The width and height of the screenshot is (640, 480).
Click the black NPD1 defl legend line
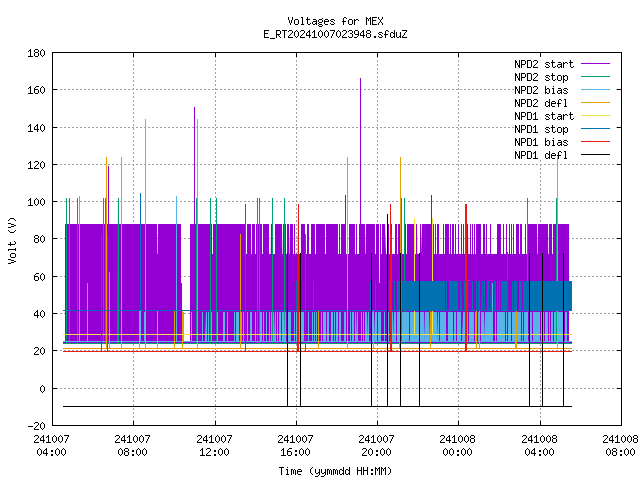595,155
